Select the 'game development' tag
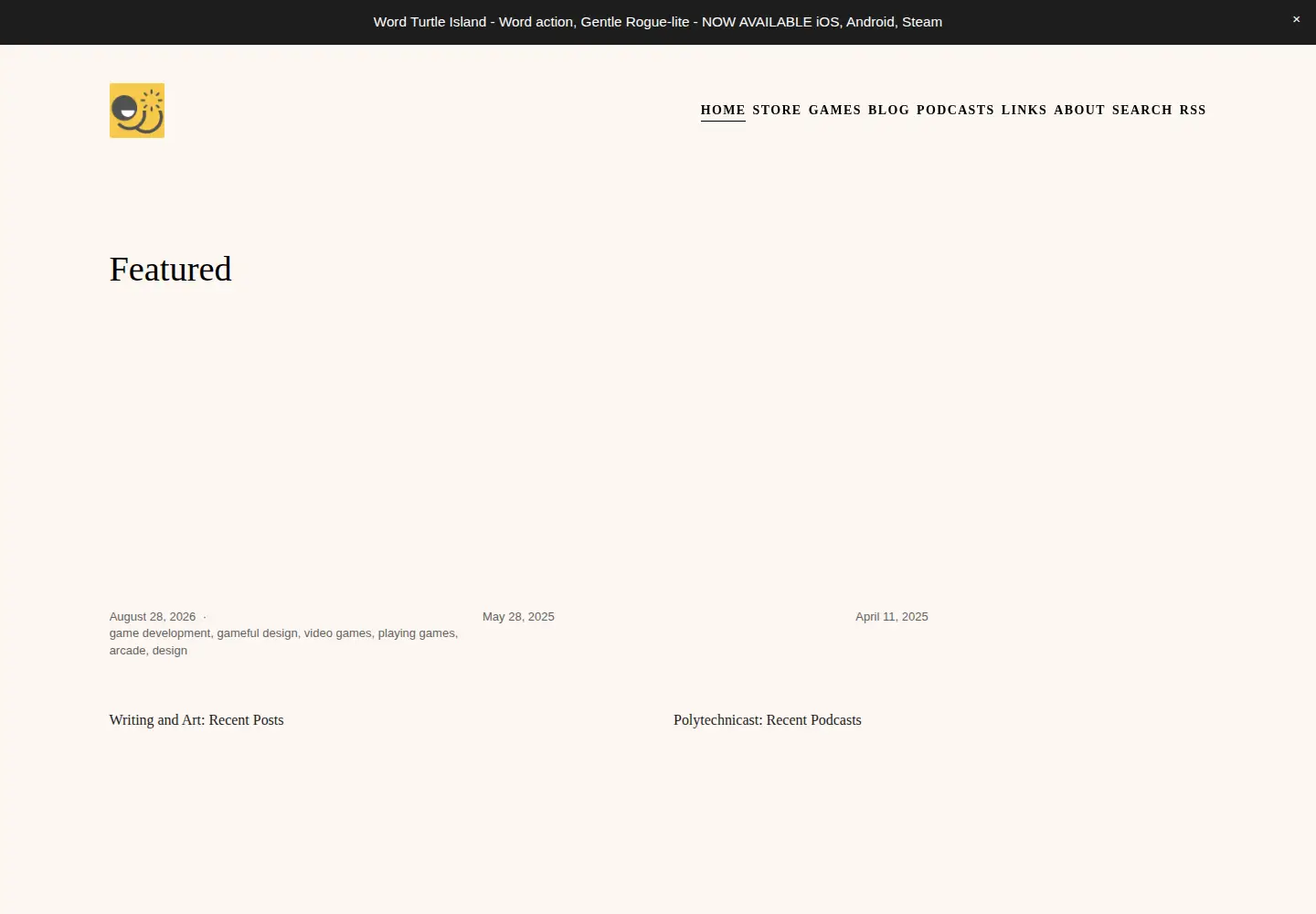Image resolution: width=1316 pixels, height=914 pixels. coord(160,633)
